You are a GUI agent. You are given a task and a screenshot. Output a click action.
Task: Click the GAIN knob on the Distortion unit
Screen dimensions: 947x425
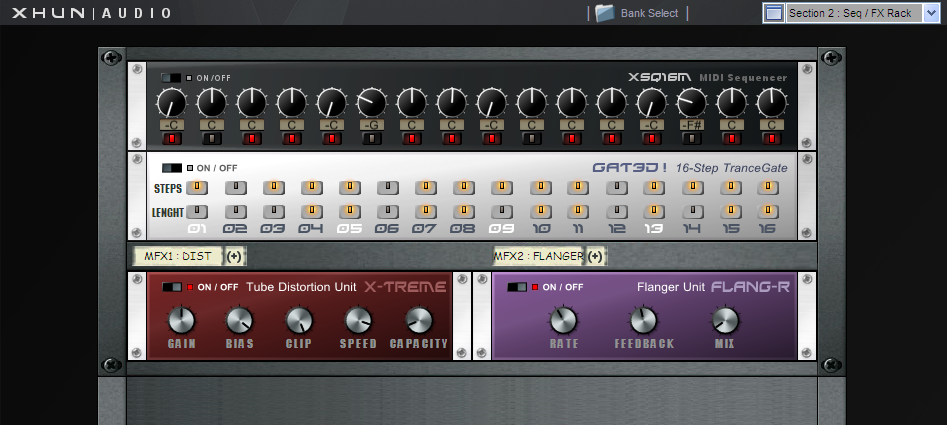click(181, 321)
